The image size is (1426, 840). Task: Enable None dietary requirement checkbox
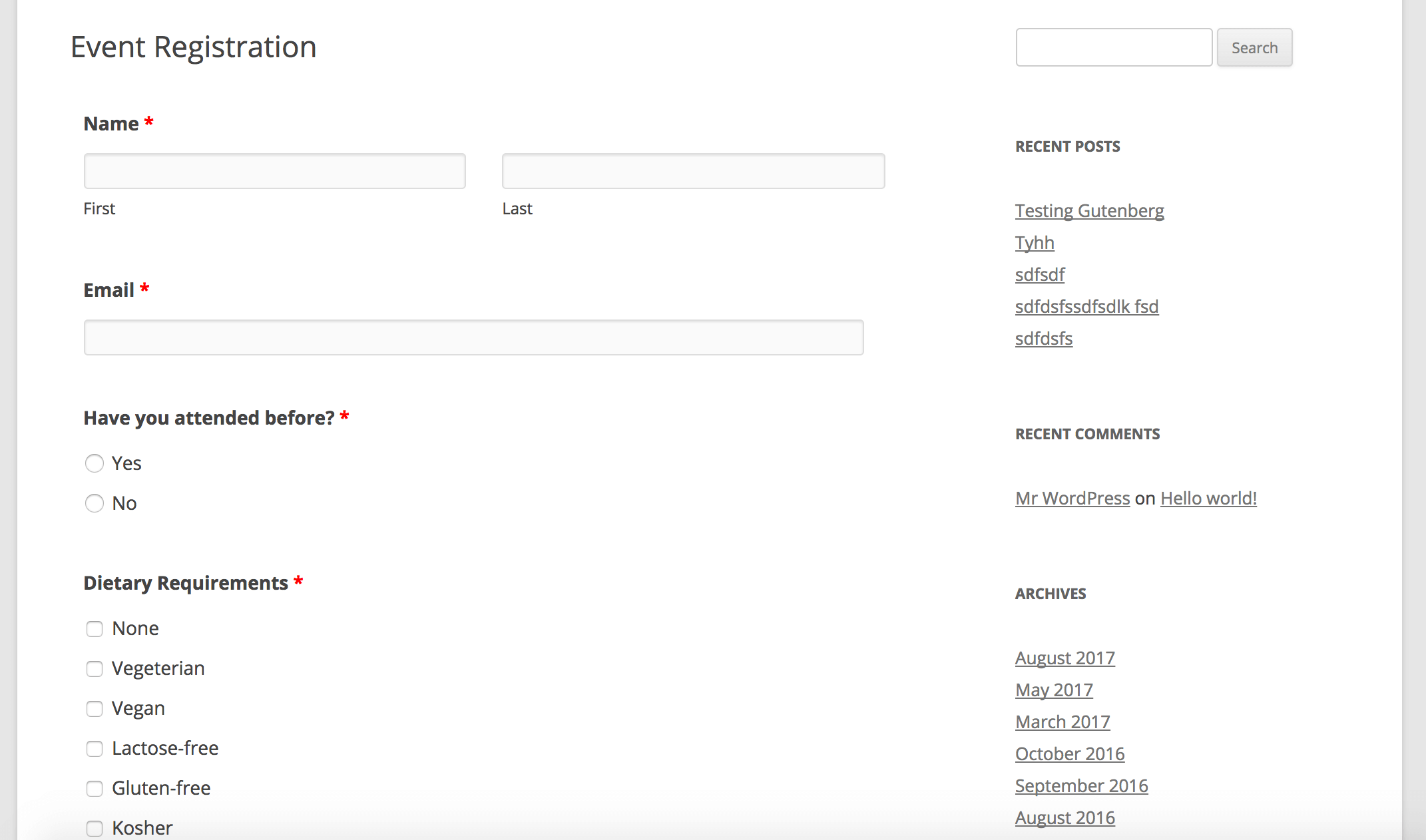[x=93, y=627]
